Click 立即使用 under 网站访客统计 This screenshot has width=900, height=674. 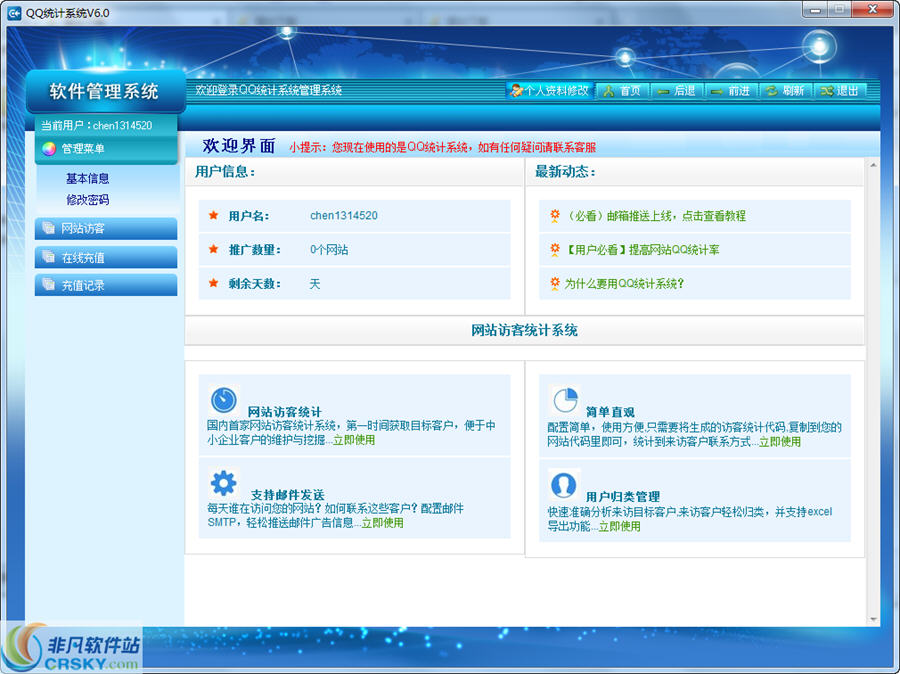[354, 440]
